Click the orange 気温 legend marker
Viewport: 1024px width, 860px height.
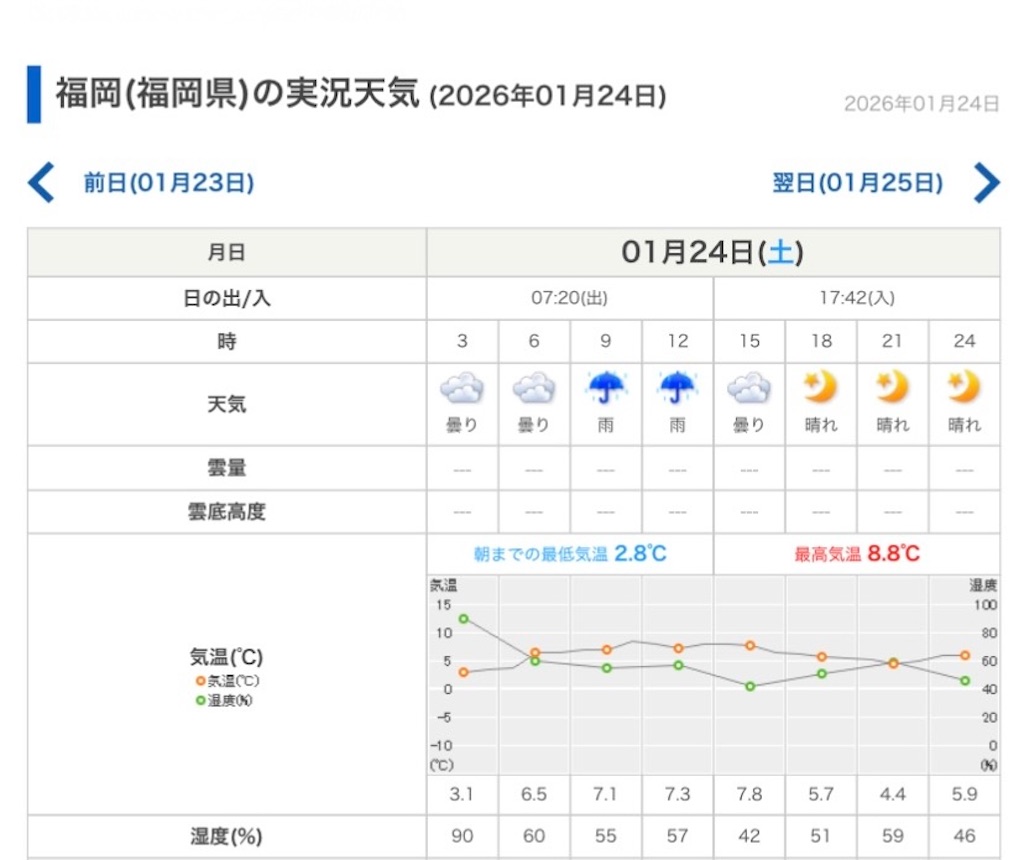pyautogui.click(x=200, y=681)
